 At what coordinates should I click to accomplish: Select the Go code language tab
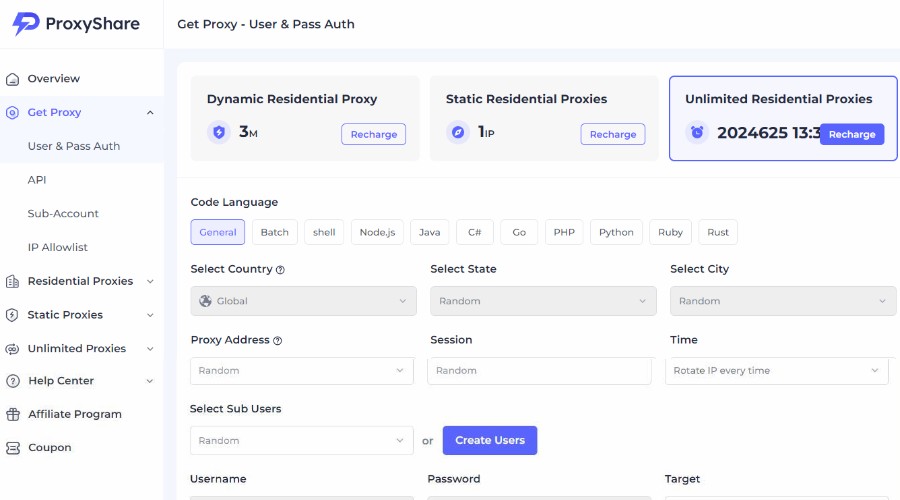point(519,232)
